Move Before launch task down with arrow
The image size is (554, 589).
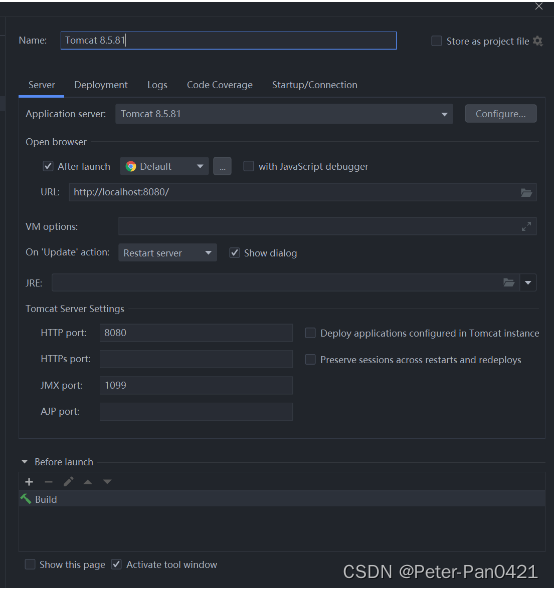pyautogui.click(x=107, y=482)
